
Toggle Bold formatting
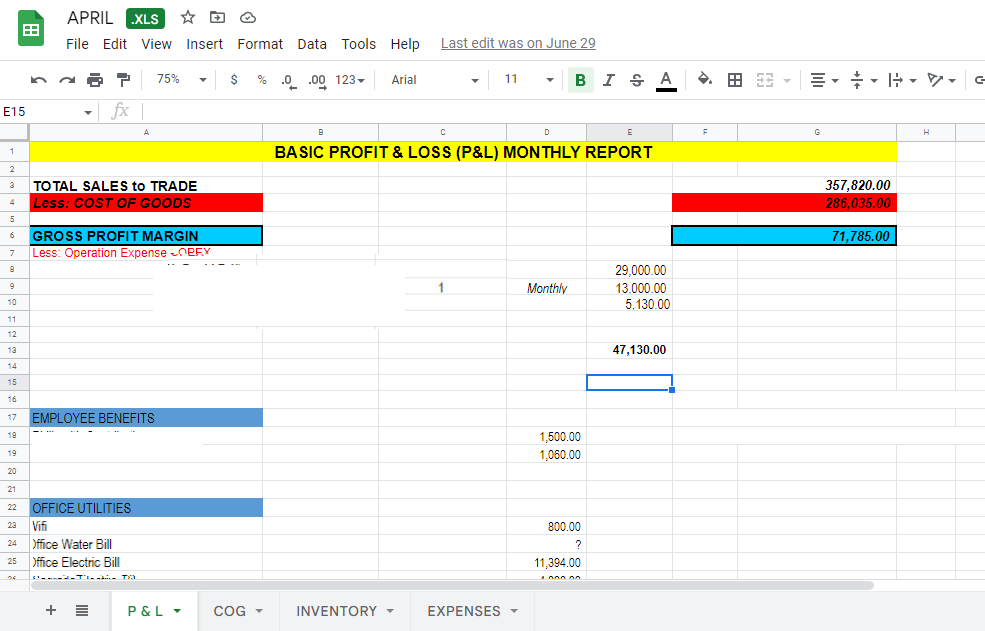coord(580,80)
